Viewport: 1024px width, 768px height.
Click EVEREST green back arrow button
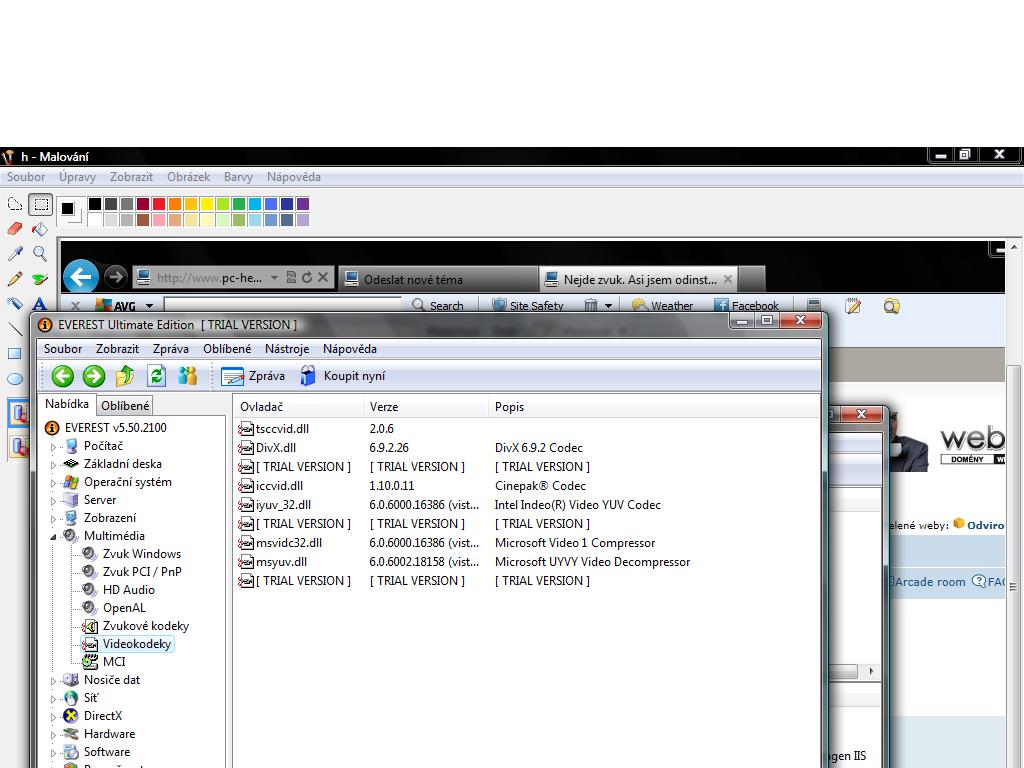(x=63, y=376)
